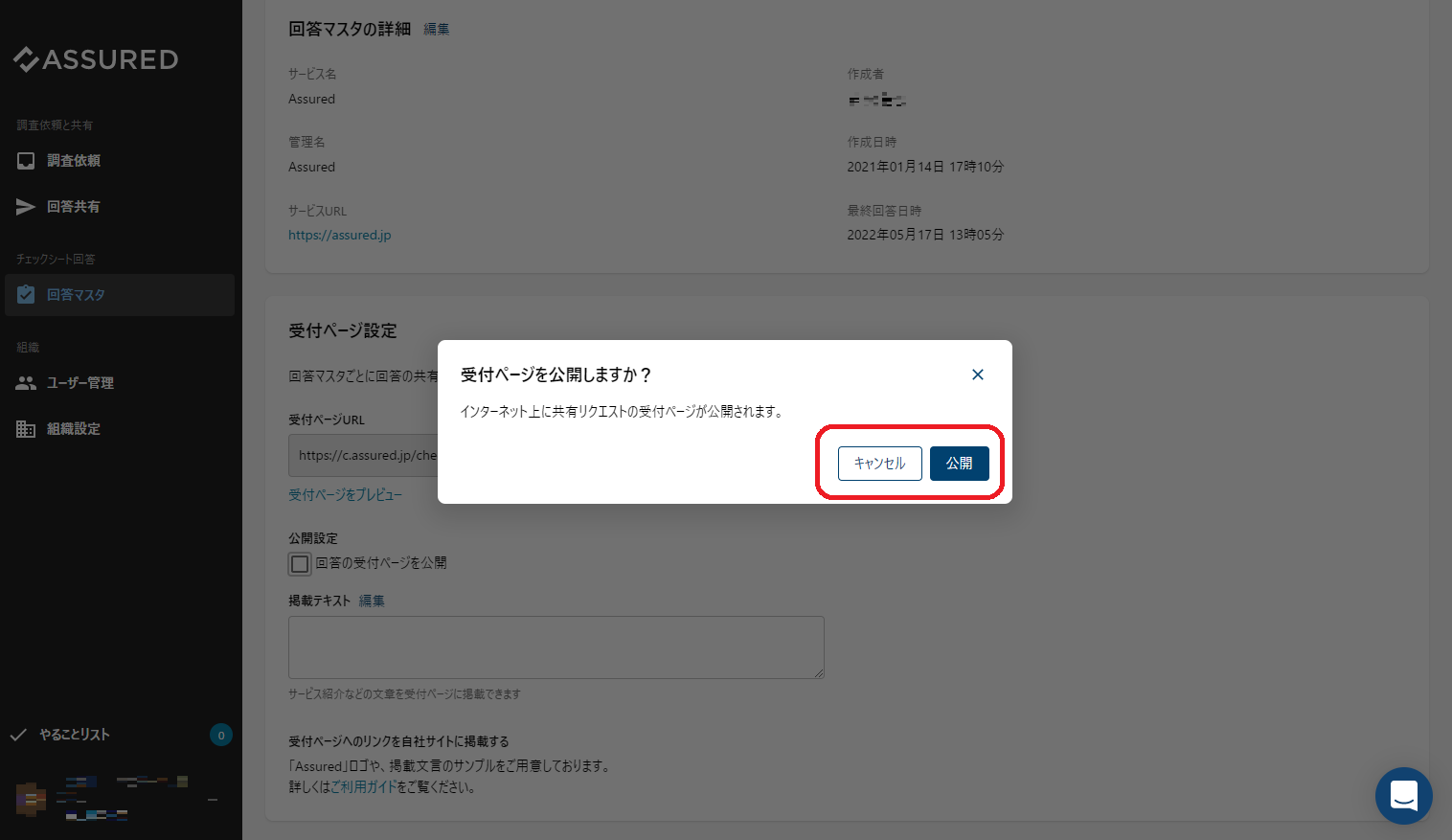Select 回答マスタ in the sidebar
The width and height of the screenshot is (1452, 840).
pyautogui.click(x=120, y=295)
